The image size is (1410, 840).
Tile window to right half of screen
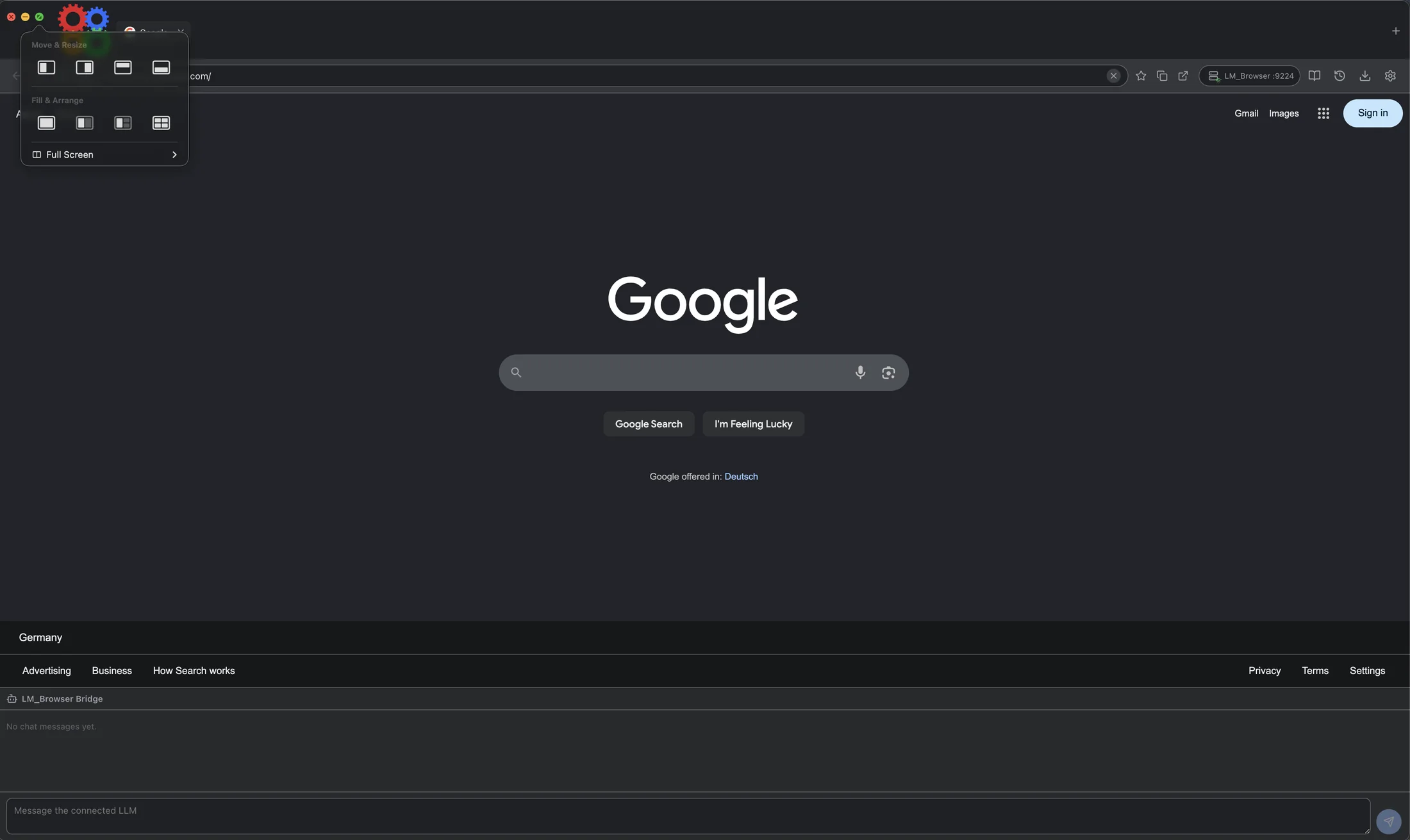[85, 67]
